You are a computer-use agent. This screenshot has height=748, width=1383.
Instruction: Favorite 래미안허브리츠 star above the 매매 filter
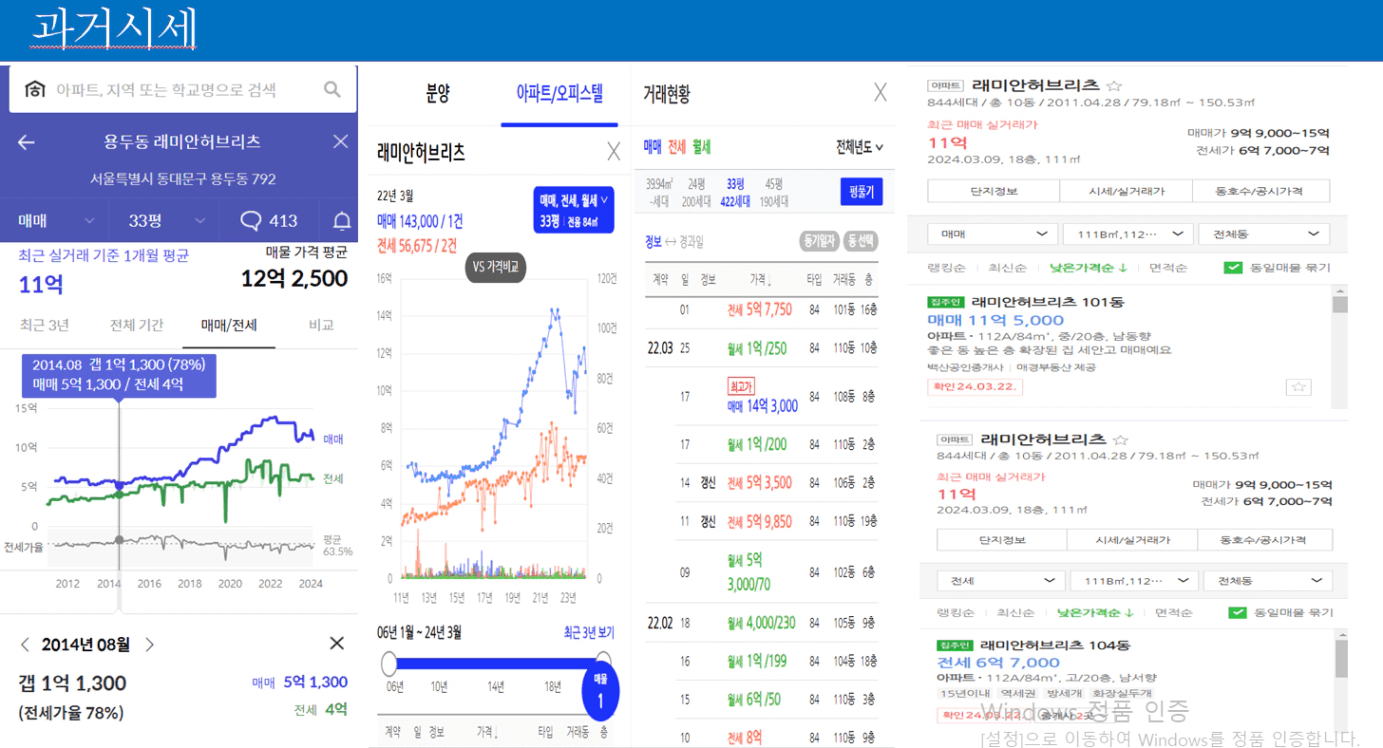tap(1114, 86)
